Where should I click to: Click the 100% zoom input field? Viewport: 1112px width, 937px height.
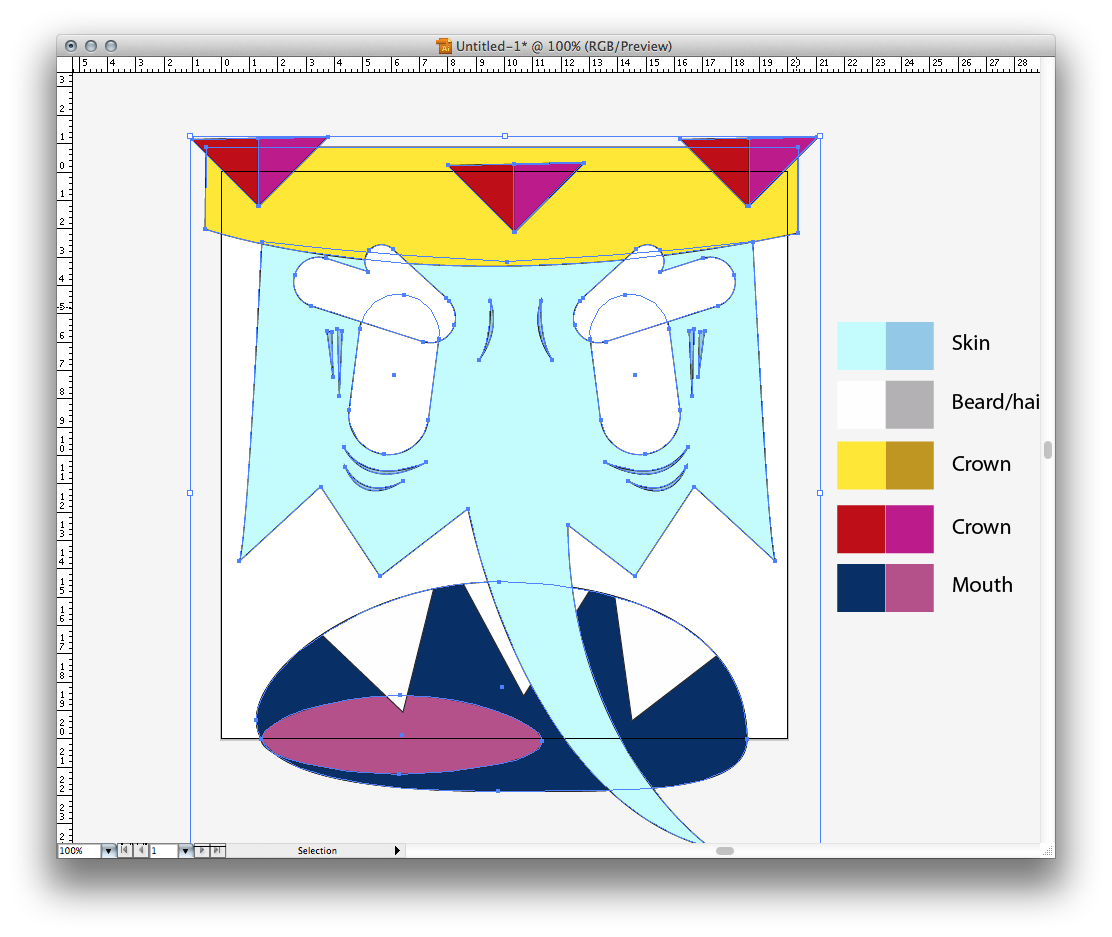(79, 851)
